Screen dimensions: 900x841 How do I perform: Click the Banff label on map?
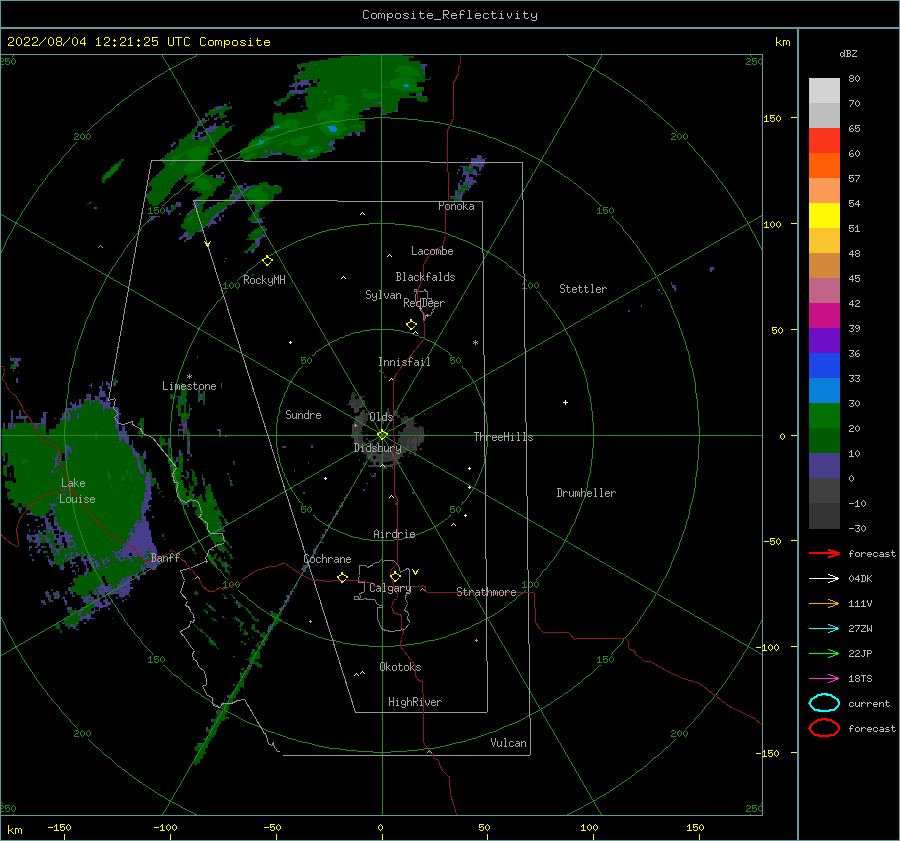165,558
